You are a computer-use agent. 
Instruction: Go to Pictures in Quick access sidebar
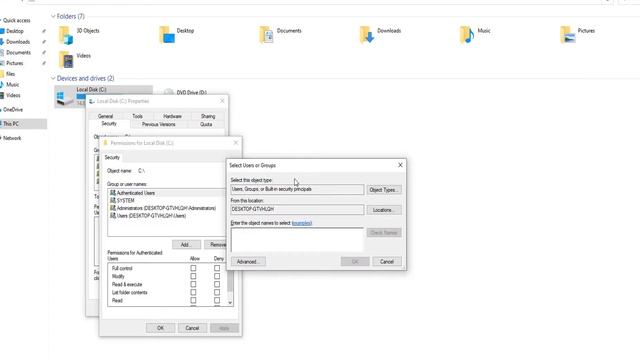click(x=15, y=63)
